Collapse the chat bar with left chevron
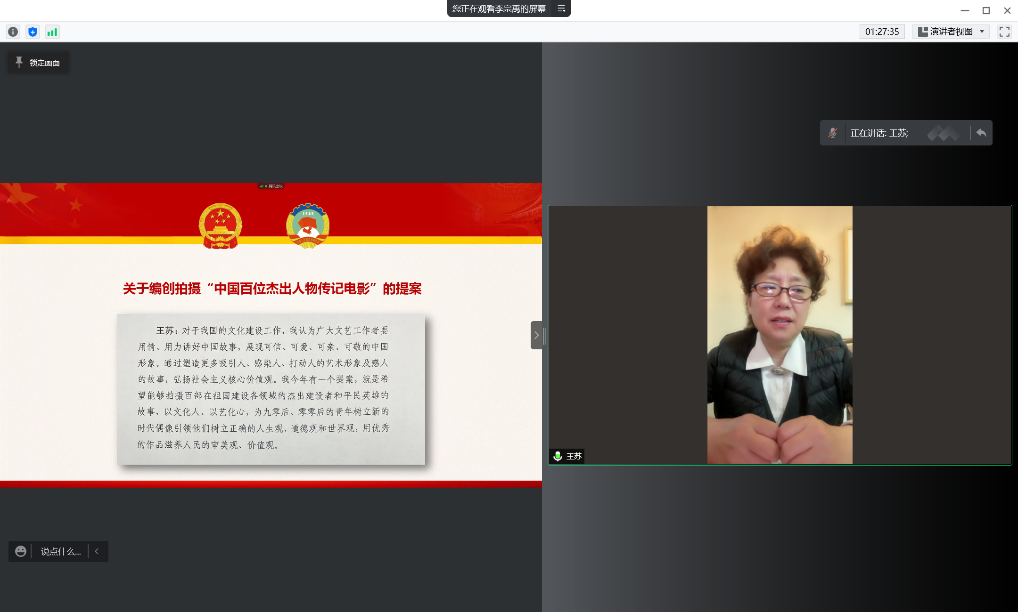This screenshot has height=612, width=1018. coord(96,551)
